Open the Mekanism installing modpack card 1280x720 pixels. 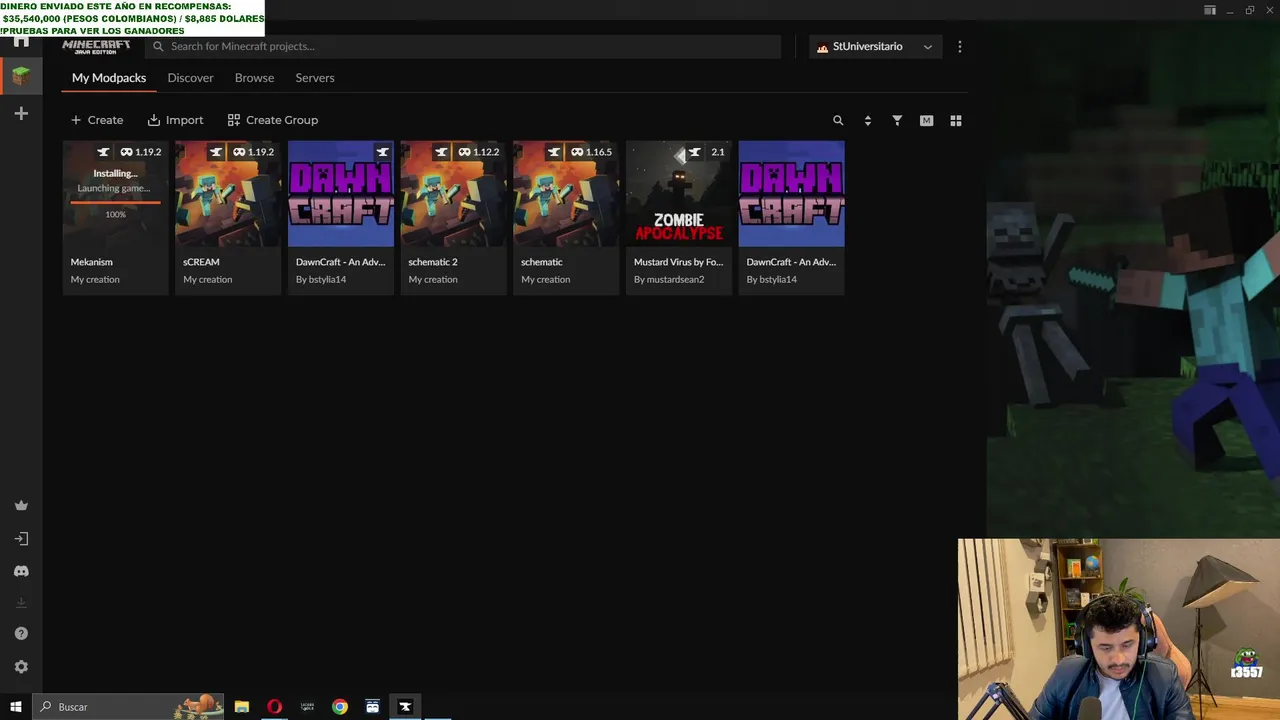click(x=115, y=217)
